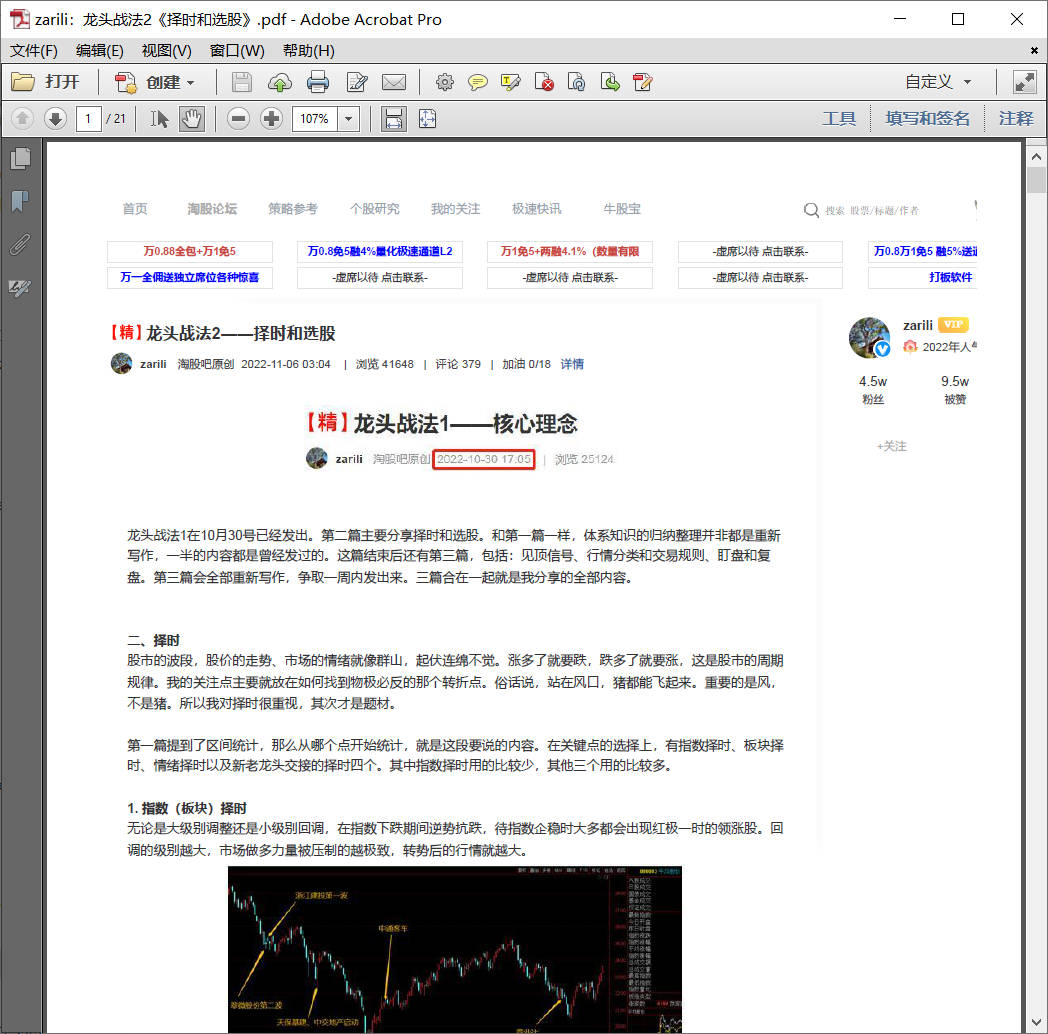Click the 淘股论坛 nav link
Viewport: 1048px width, 1034px height.
click(x=212, y=209)
